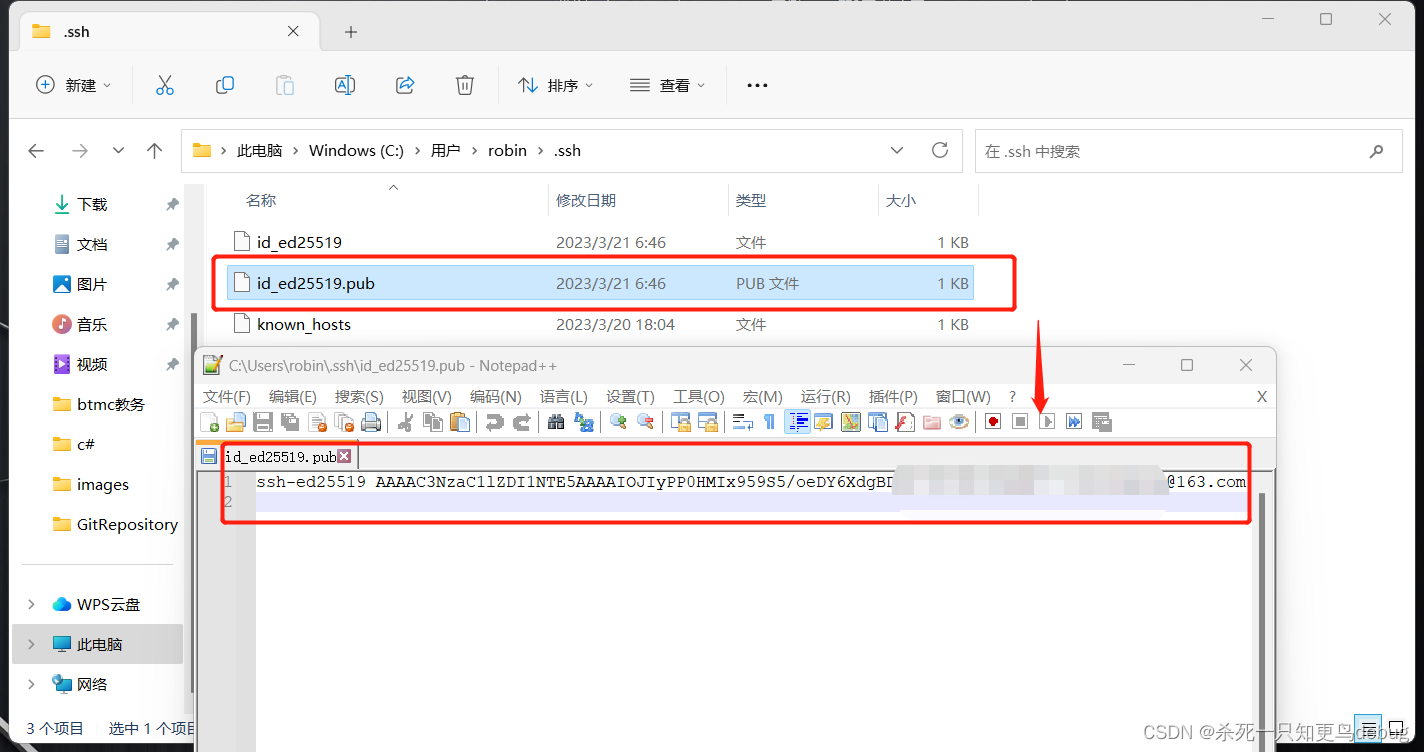Toggle word wrap in Notepad++ toolbar
This screenshot has height=752, width=1424.
pos(743,422)
